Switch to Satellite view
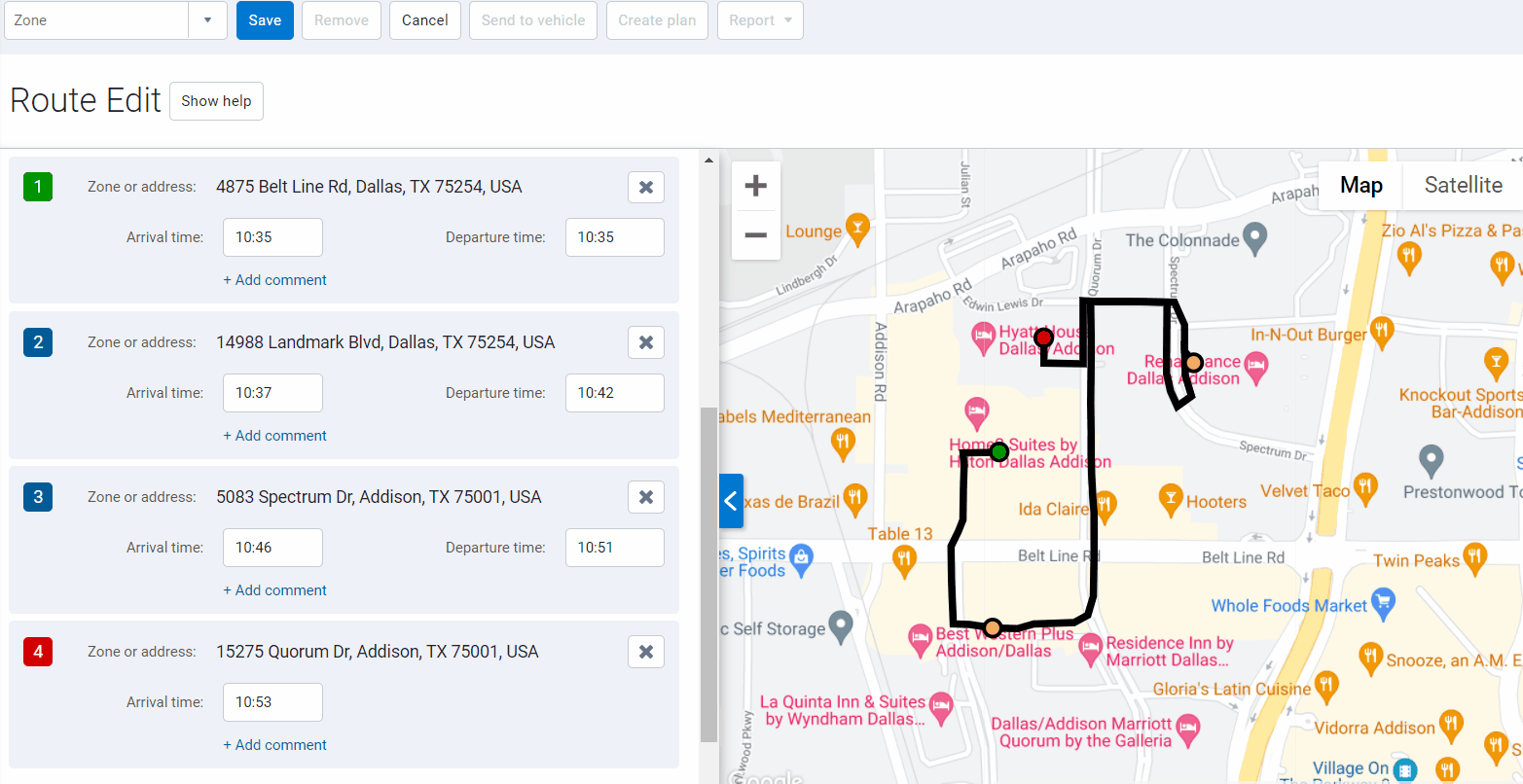 1461,185
